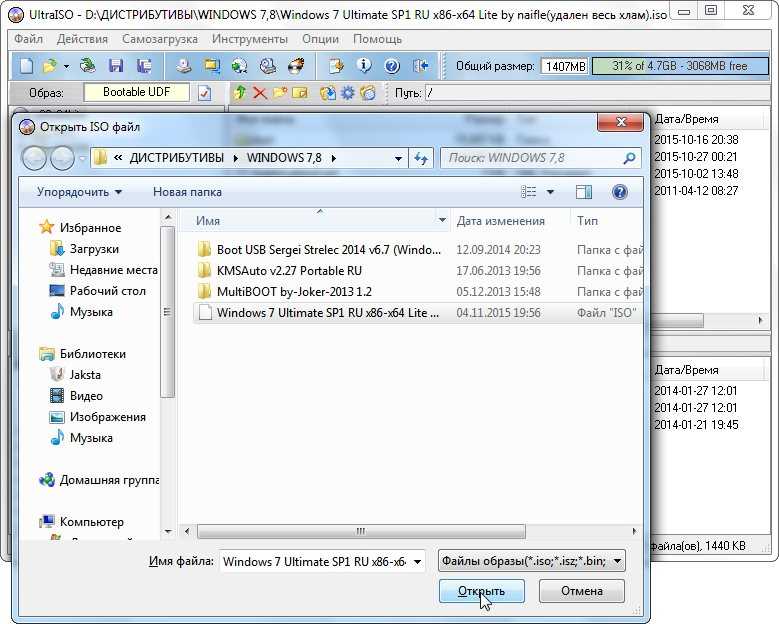Click the Новая папка button
Screen dimensions: 779x624
[187, 192]
